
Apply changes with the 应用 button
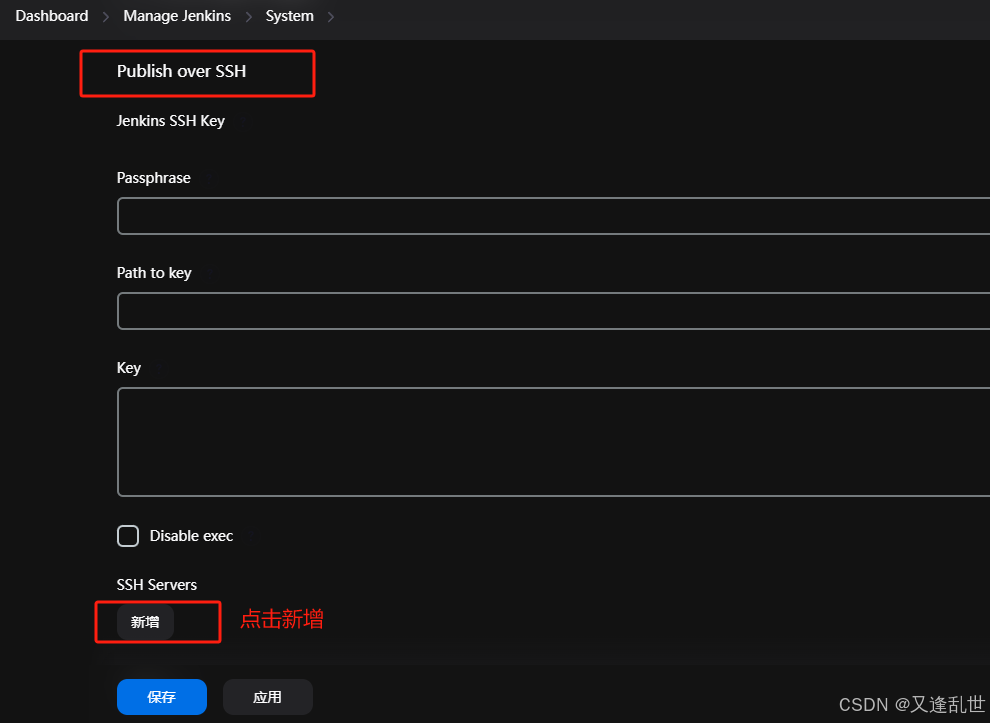pos(268,697)
